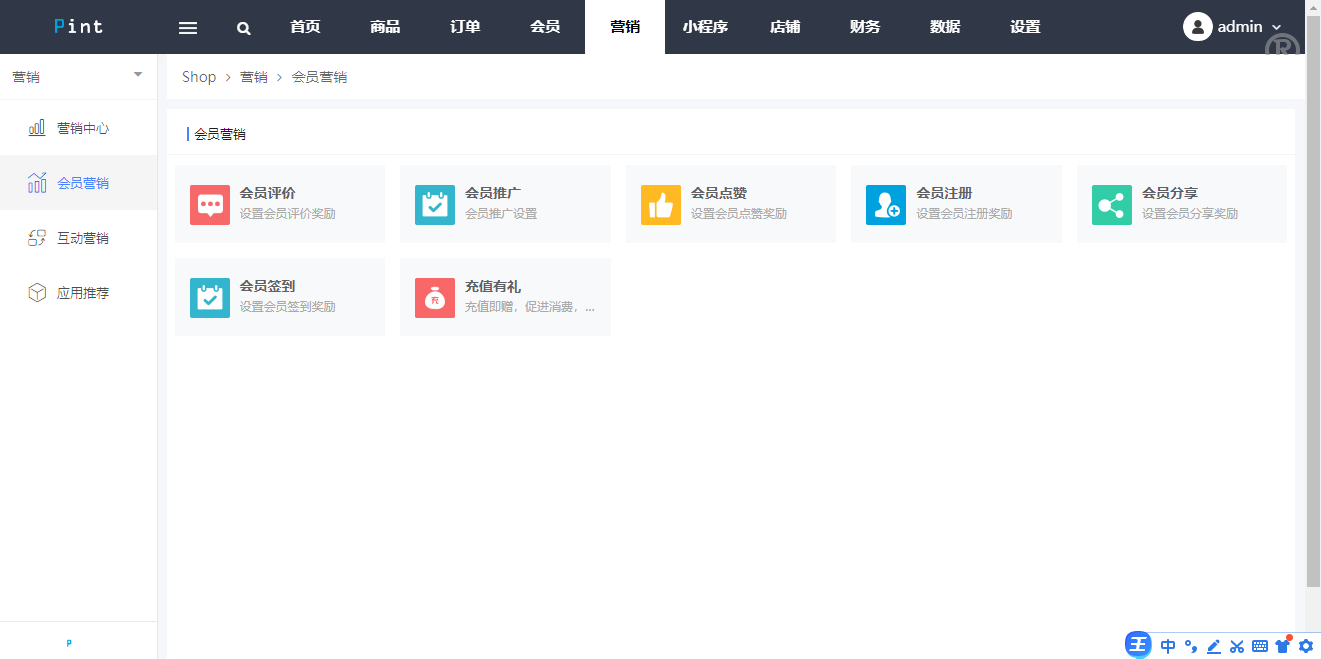Image resolution: width=1321 pixels, height=659 pixels.
Task: Click the Shop breadcrumb link
Action: (x=199, y=77)
